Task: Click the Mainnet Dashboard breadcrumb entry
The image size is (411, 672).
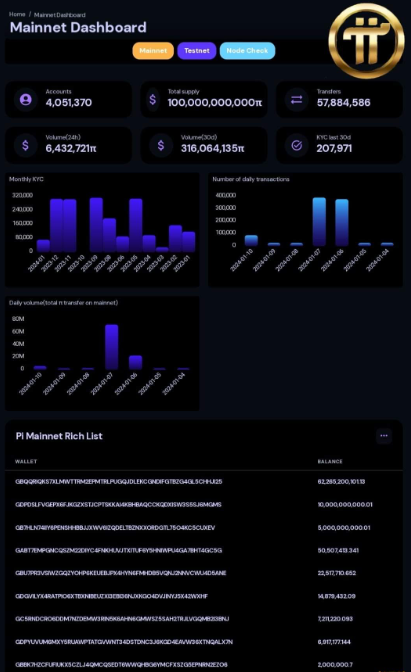Action: click(x=60, y=15)
